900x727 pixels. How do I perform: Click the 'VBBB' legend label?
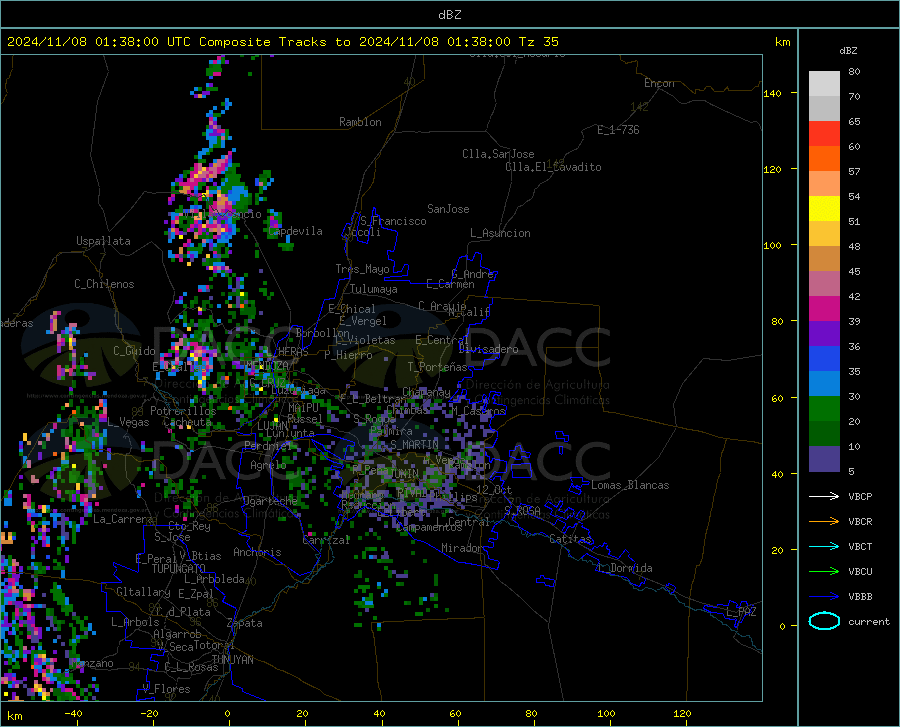[x=860, y=597]
